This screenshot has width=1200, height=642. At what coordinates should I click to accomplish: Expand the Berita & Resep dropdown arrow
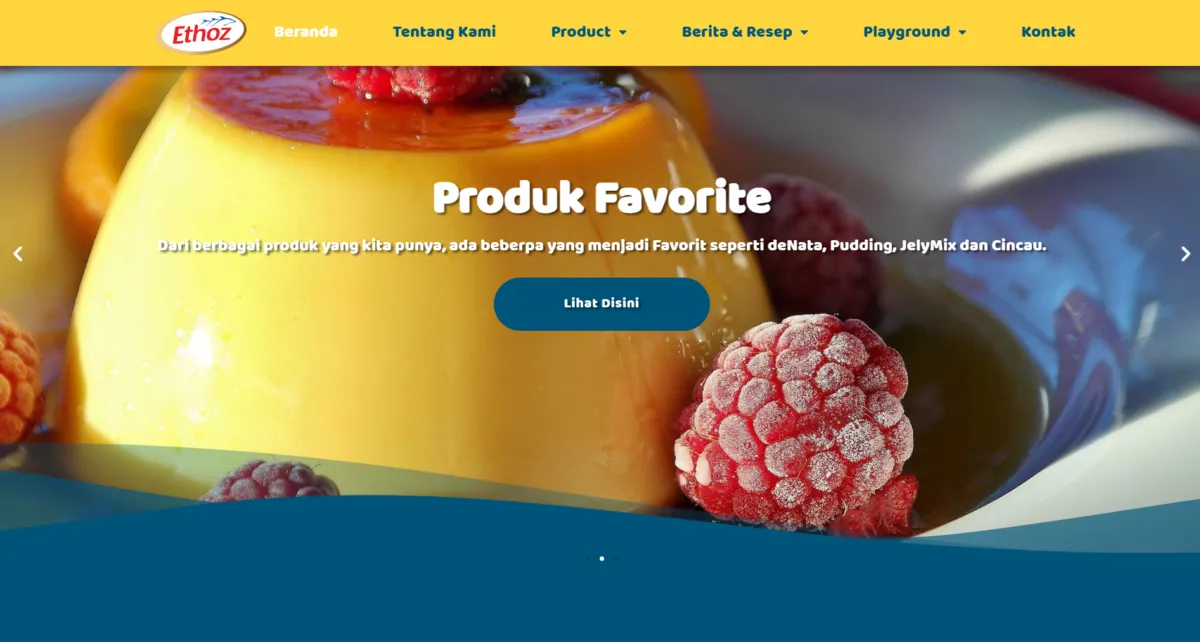click(804, 33)
